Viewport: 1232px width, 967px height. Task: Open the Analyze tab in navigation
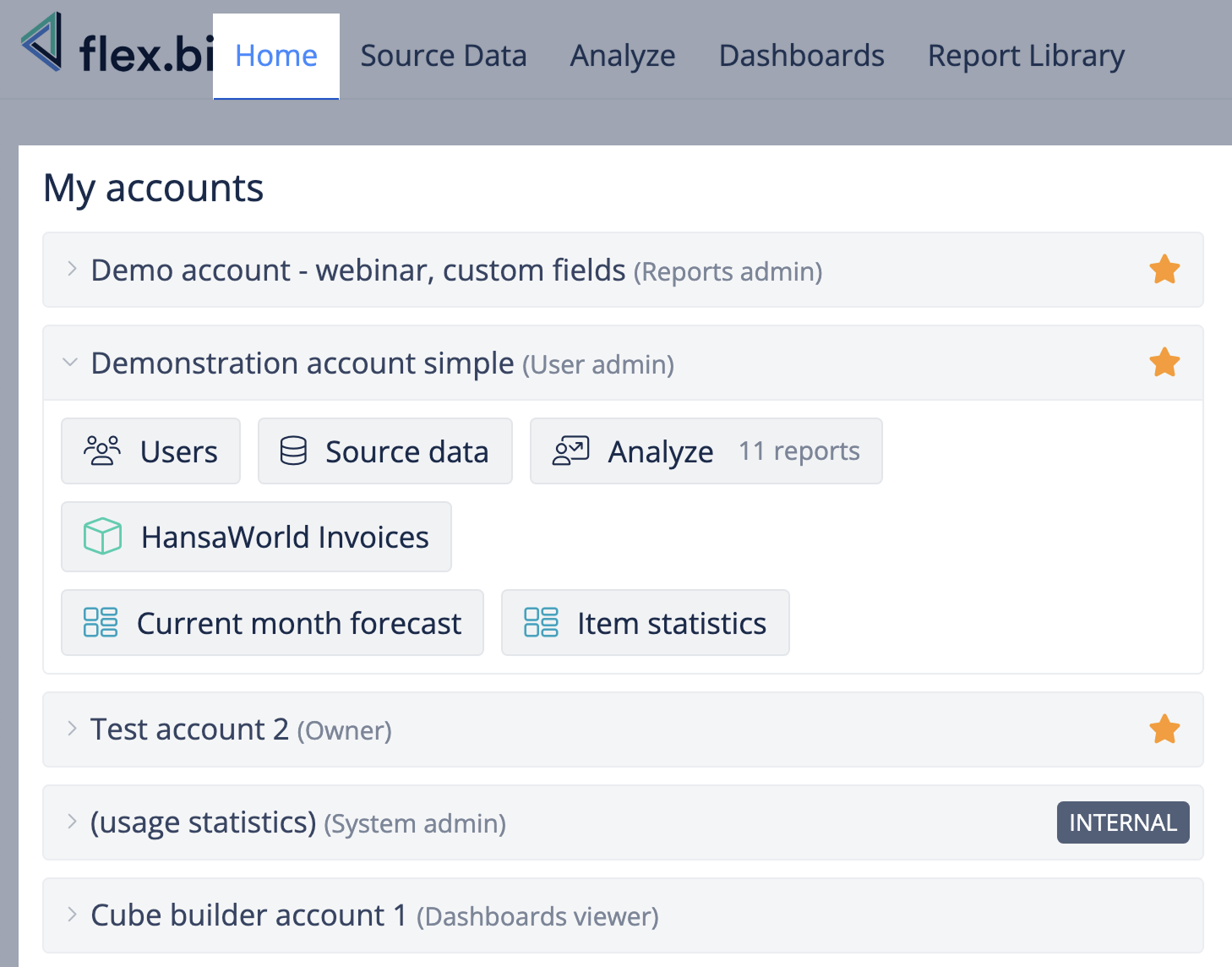point(623,56)
